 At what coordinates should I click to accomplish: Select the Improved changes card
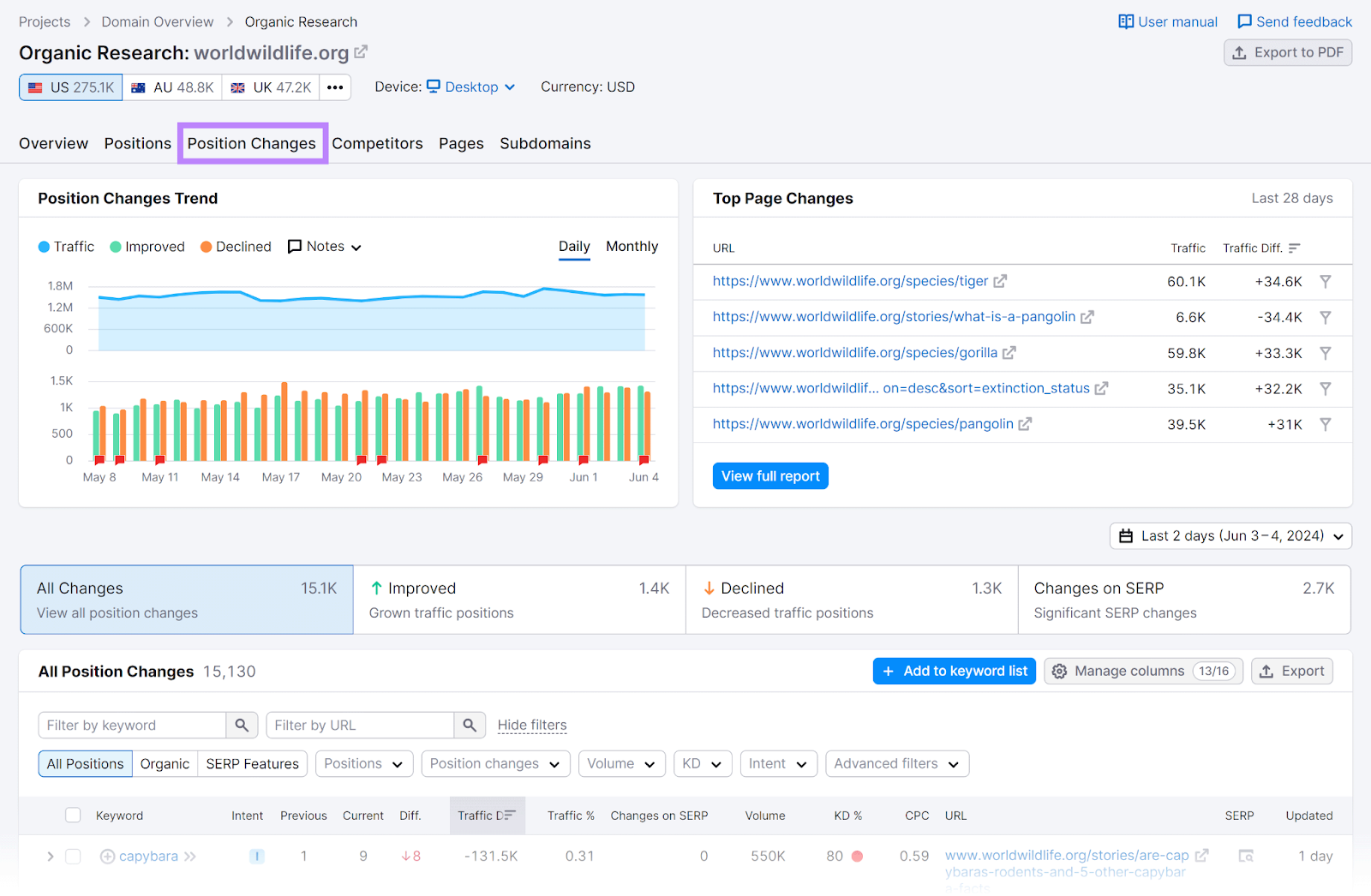coord(519,600)
